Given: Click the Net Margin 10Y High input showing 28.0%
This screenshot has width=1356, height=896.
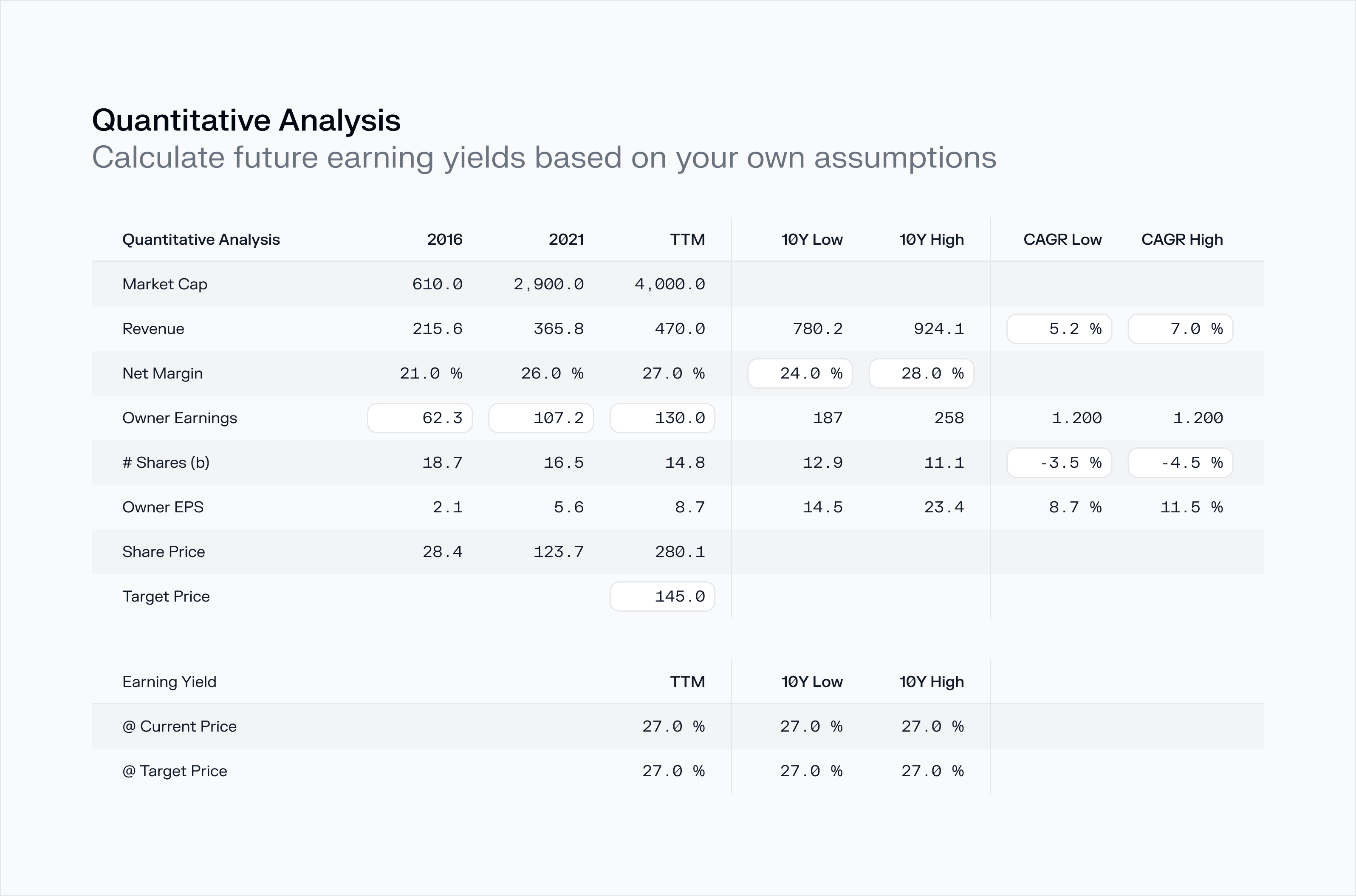Looking at the screenshot, I should pos(921,373).
